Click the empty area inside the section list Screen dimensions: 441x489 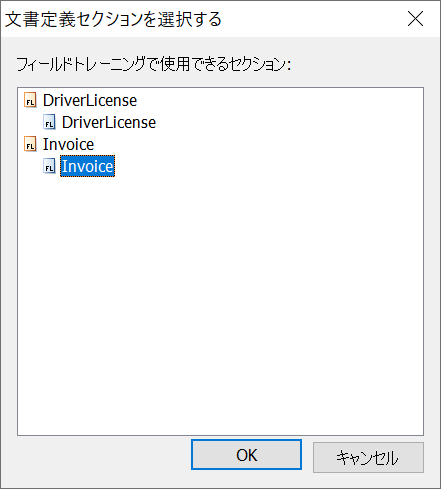(220, 300)
